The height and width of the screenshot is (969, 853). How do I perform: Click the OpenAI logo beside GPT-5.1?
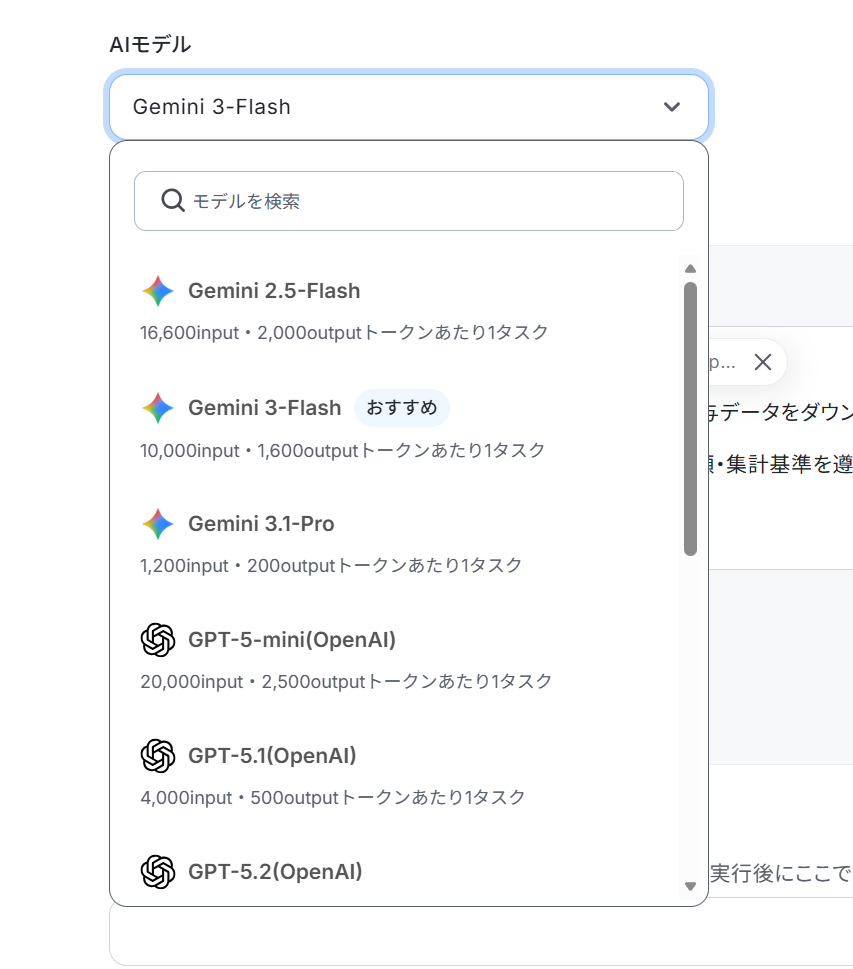pos(158,756)
